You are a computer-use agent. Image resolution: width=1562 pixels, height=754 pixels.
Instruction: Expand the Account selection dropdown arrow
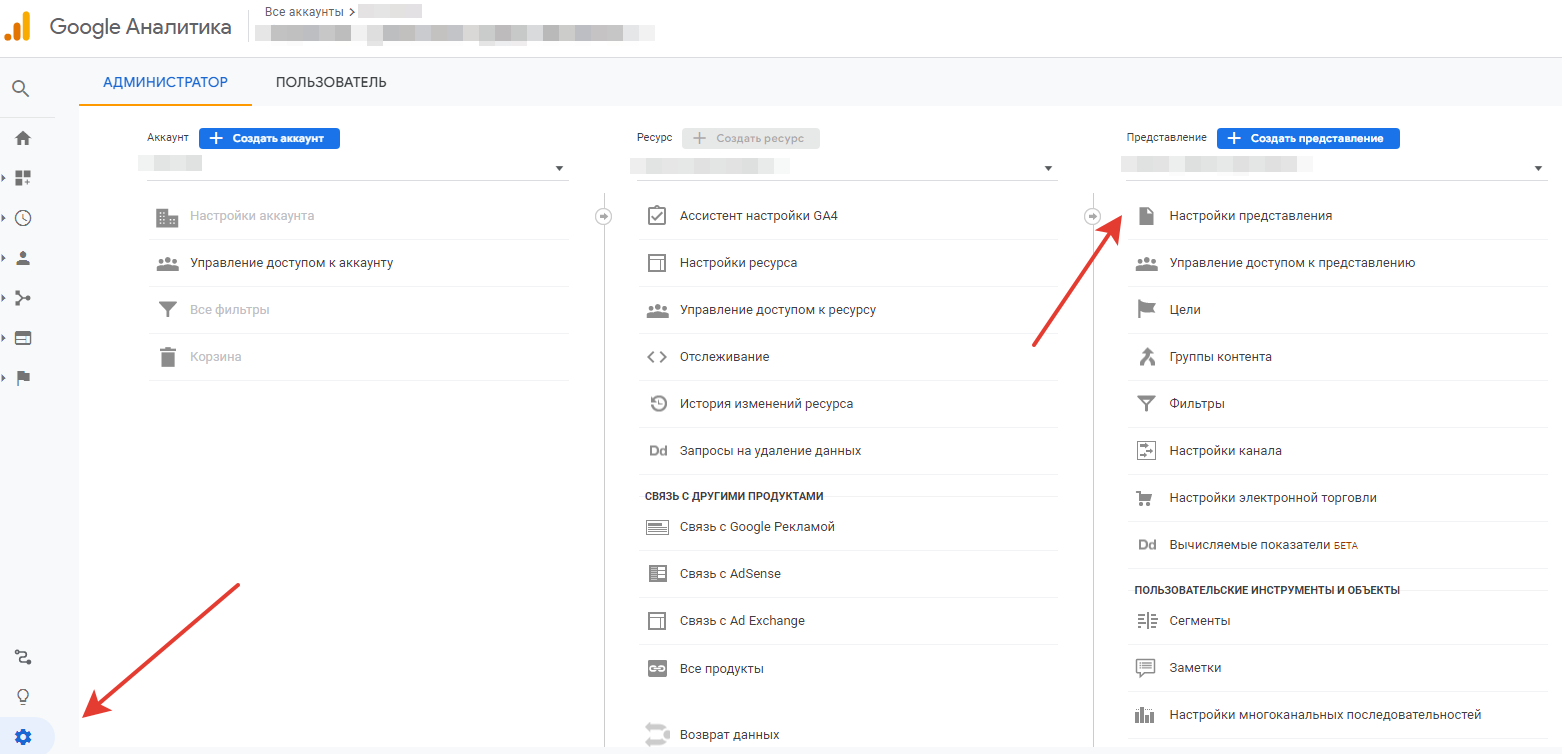(x=559, y=169)
